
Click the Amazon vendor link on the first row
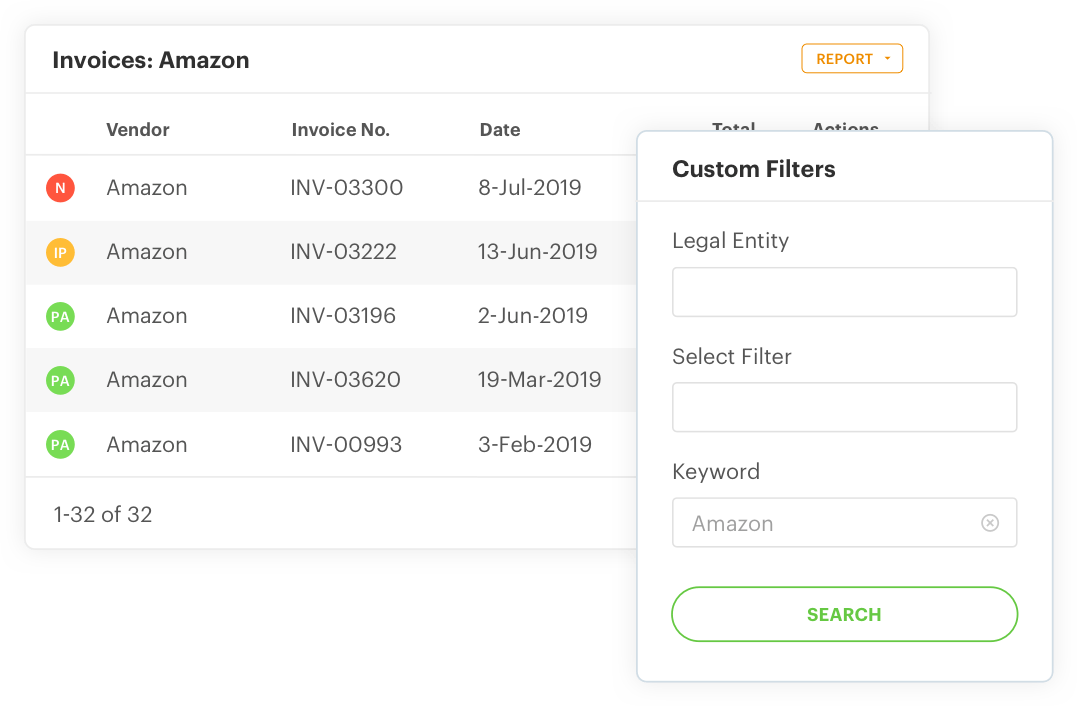point(146,187)
